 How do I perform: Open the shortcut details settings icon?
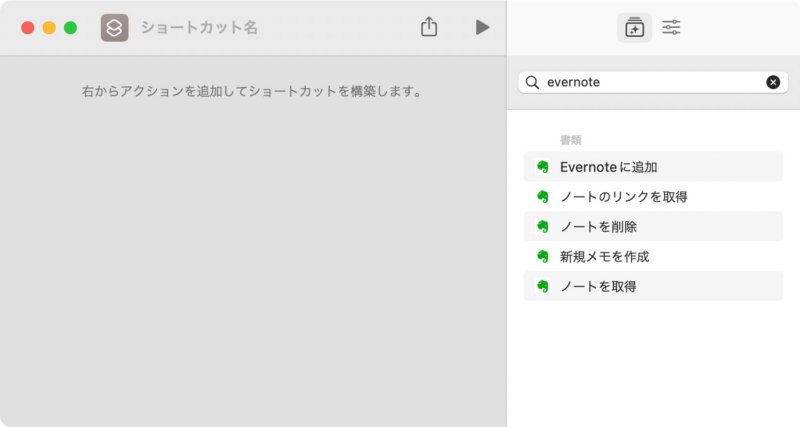tap(671, 27)
